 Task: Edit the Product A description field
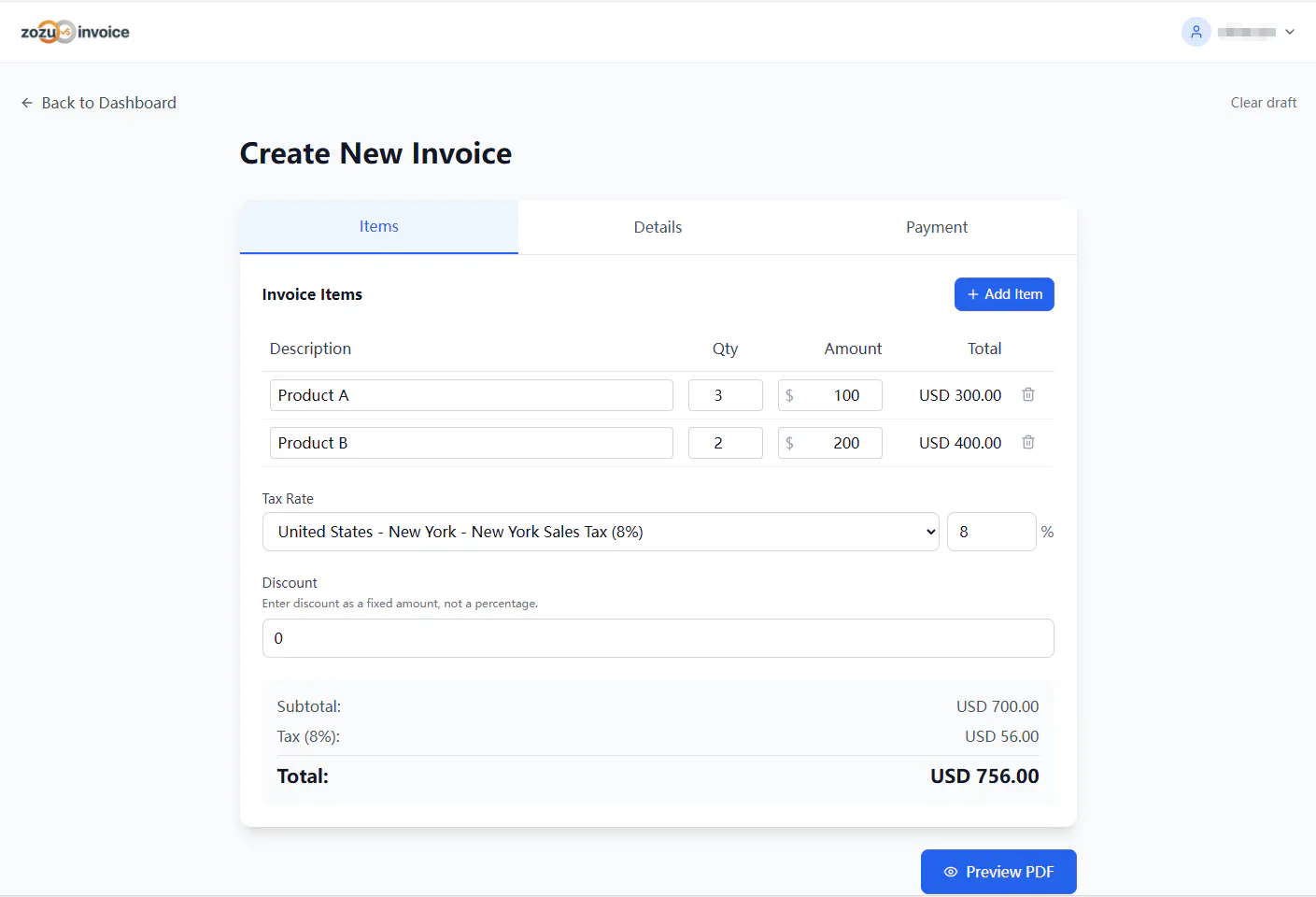pyautogui.click(x=472, y=395)
